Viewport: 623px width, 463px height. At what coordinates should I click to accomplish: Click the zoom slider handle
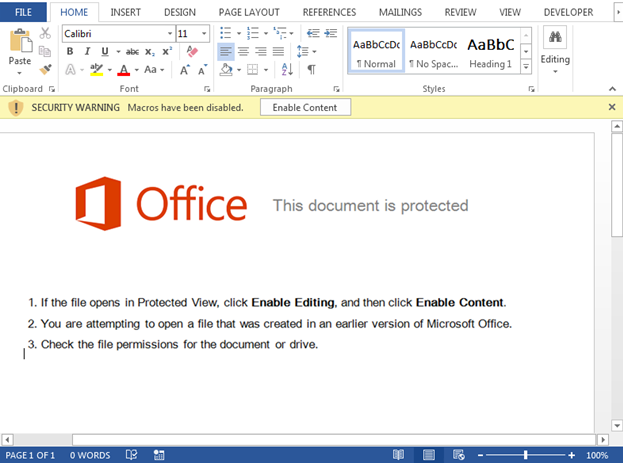[525, 455]
